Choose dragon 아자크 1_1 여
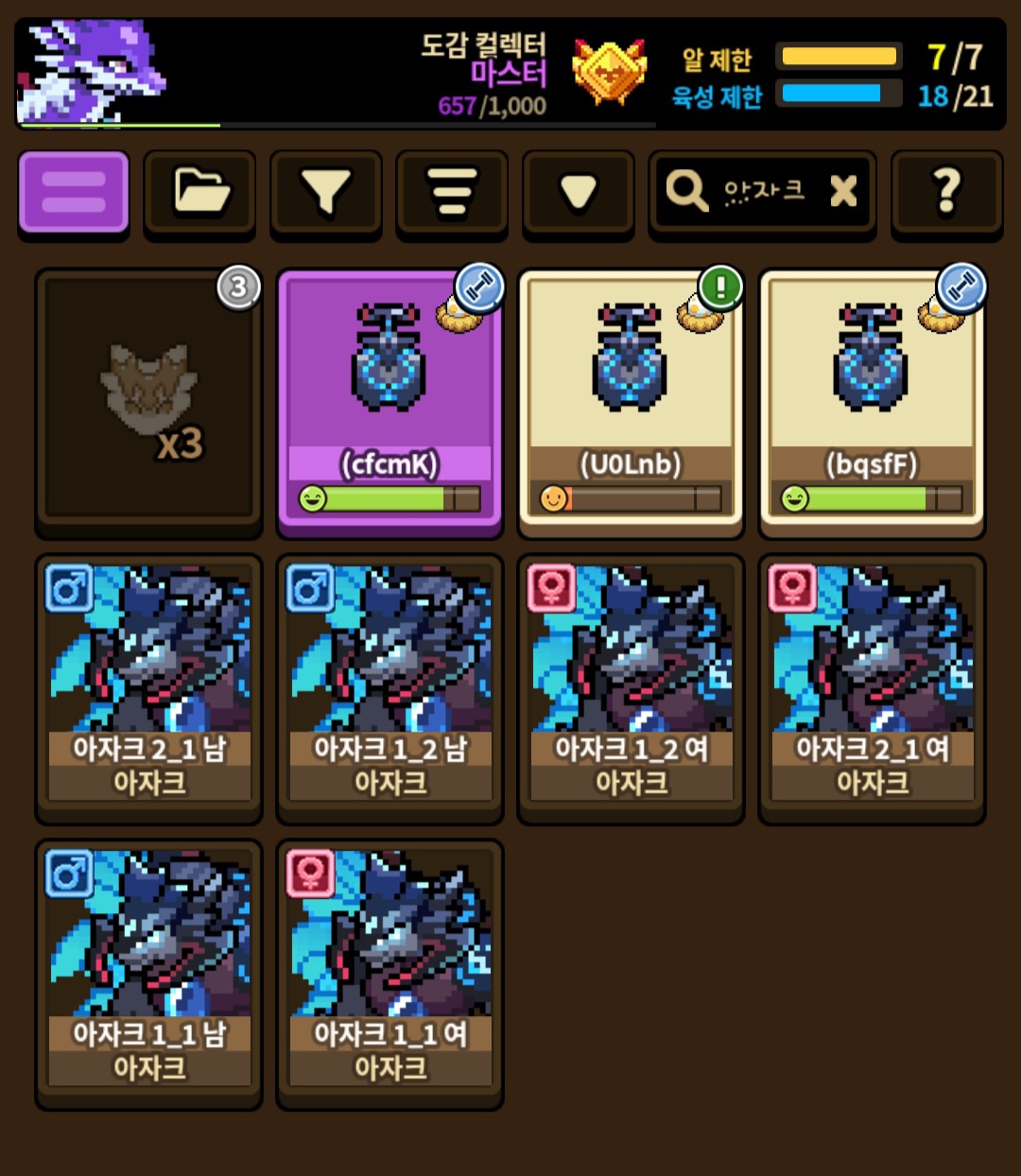Screen dimensions: 1021x1176 tap(389, 975)
